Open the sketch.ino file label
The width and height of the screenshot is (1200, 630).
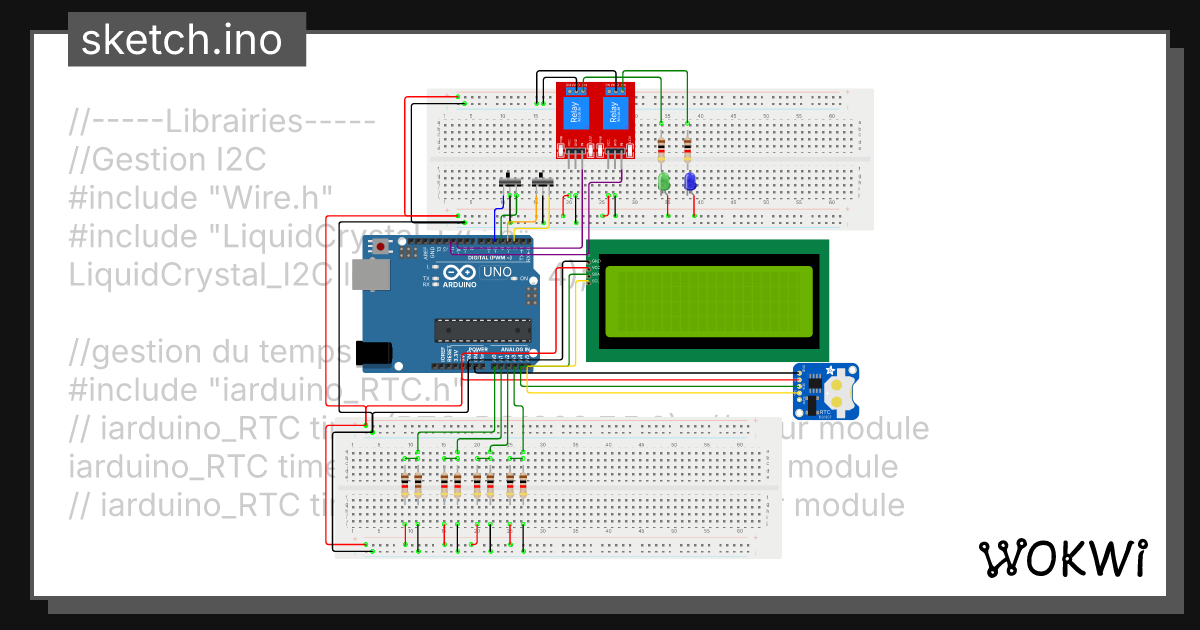(x=187, y=40)
